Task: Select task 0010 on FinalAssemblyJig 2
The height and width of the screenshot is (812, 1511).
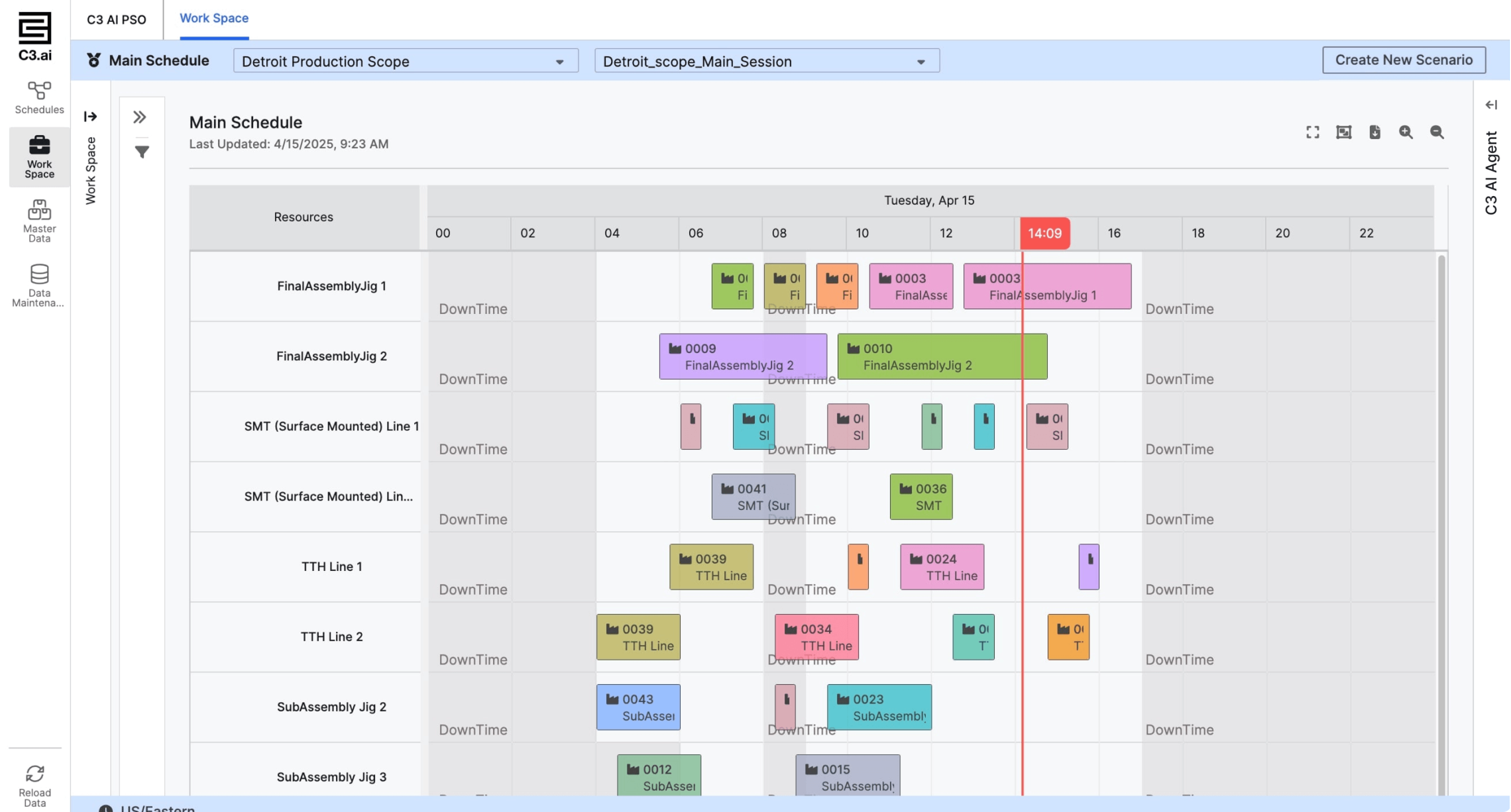Action: click(x=942, y=356)
